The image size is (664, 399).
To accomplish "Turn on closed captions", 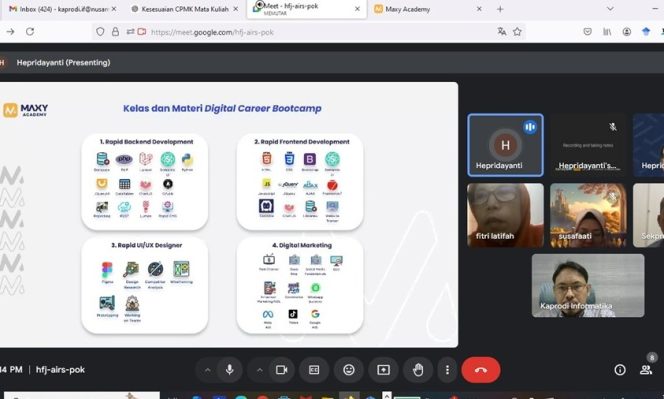I will tap(314, 370).
